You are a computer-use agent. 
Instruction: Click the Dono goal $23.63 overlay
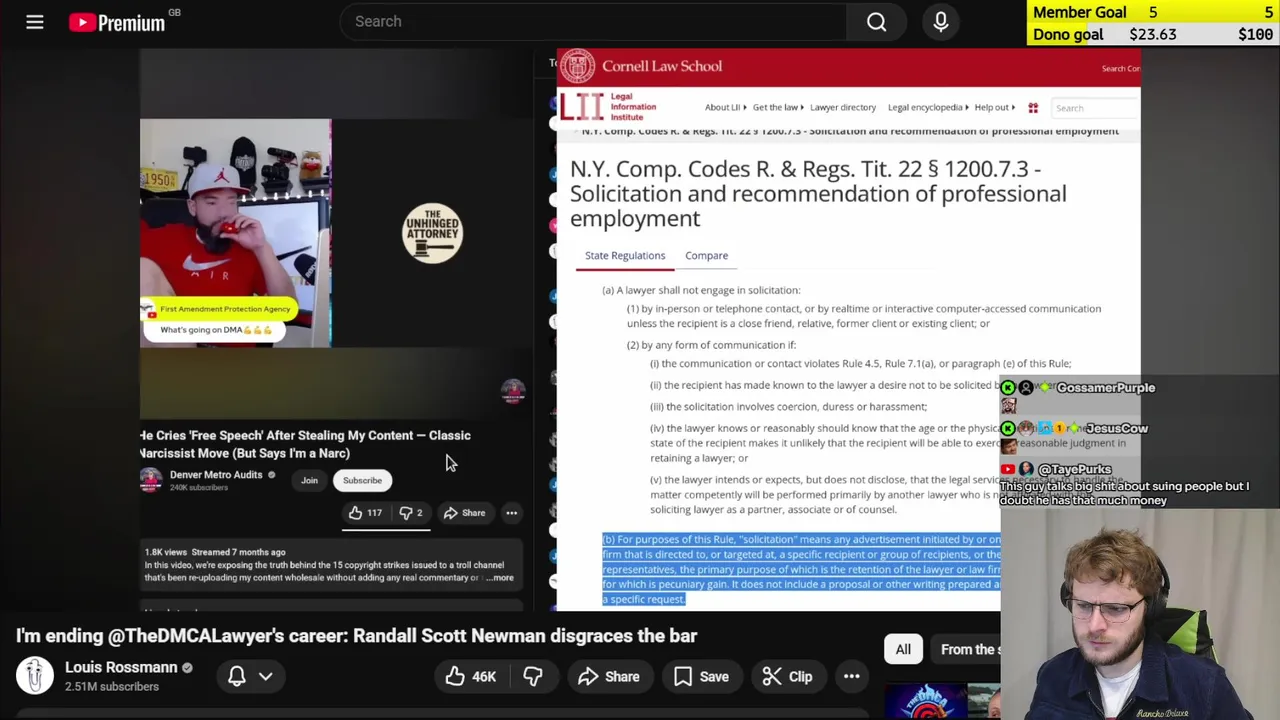(1153, 34)
